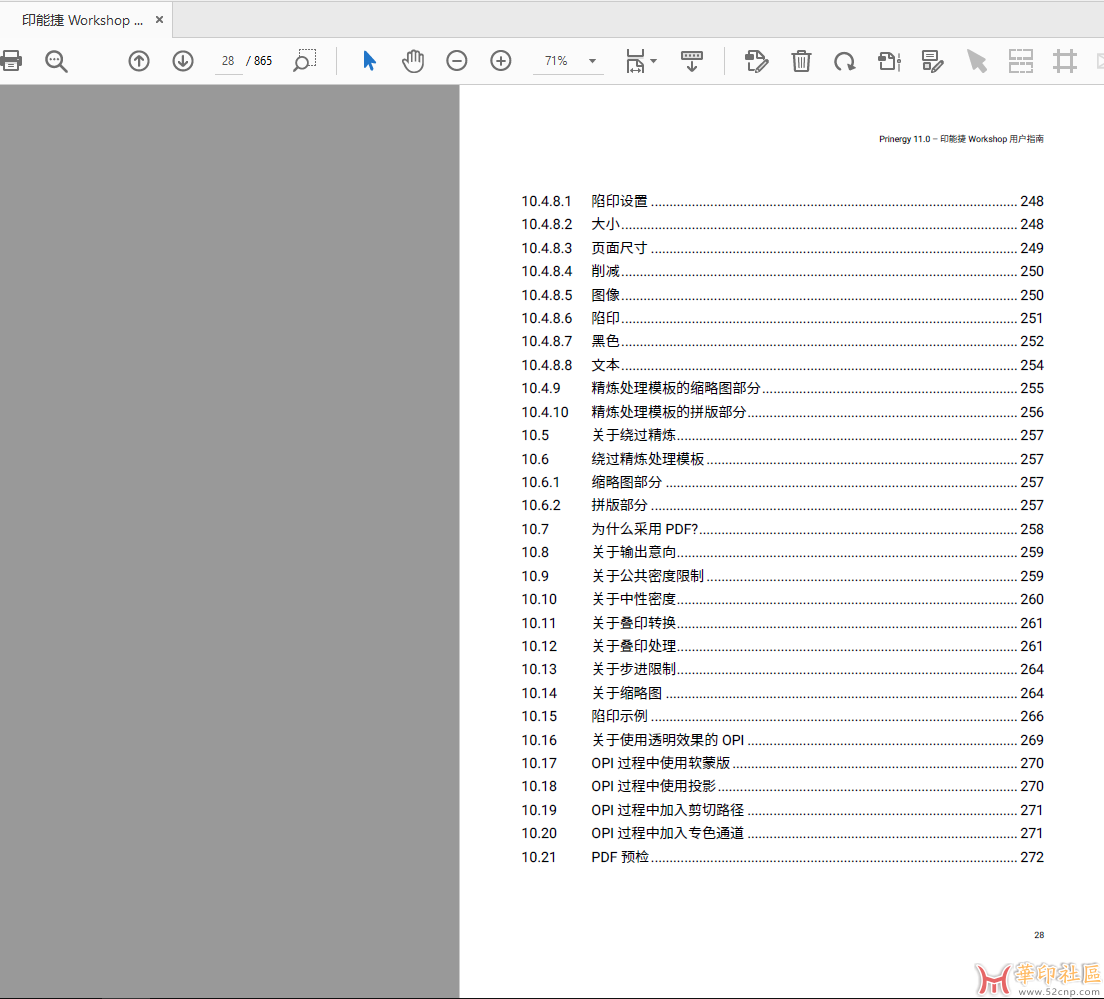This screenshot has height=999, width=1104.
Task: Close the 印能捷 Workshop tab
Action: [x=160, y=20]
